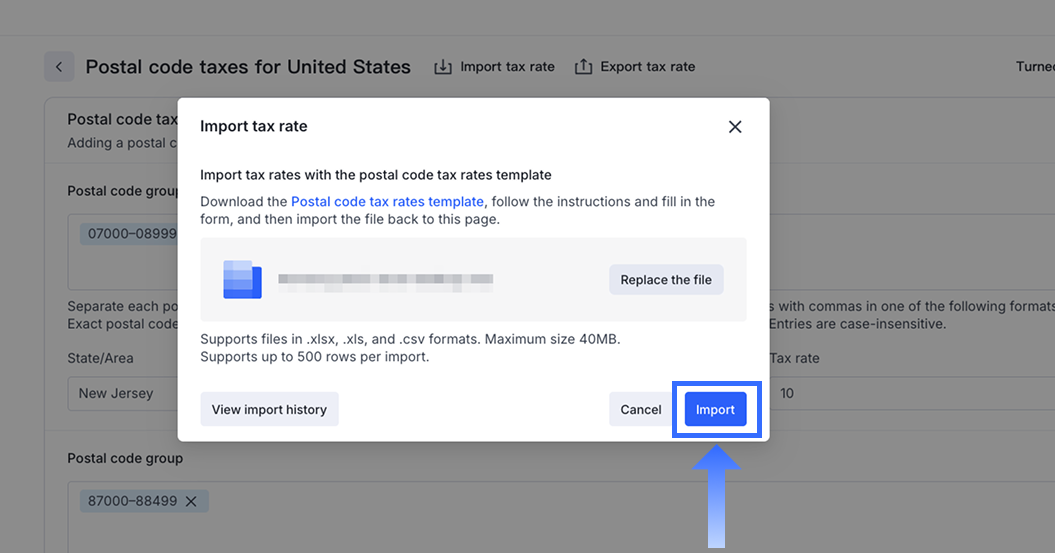
Task: Close the Import tax rate dialog
Action: point(735,127)
